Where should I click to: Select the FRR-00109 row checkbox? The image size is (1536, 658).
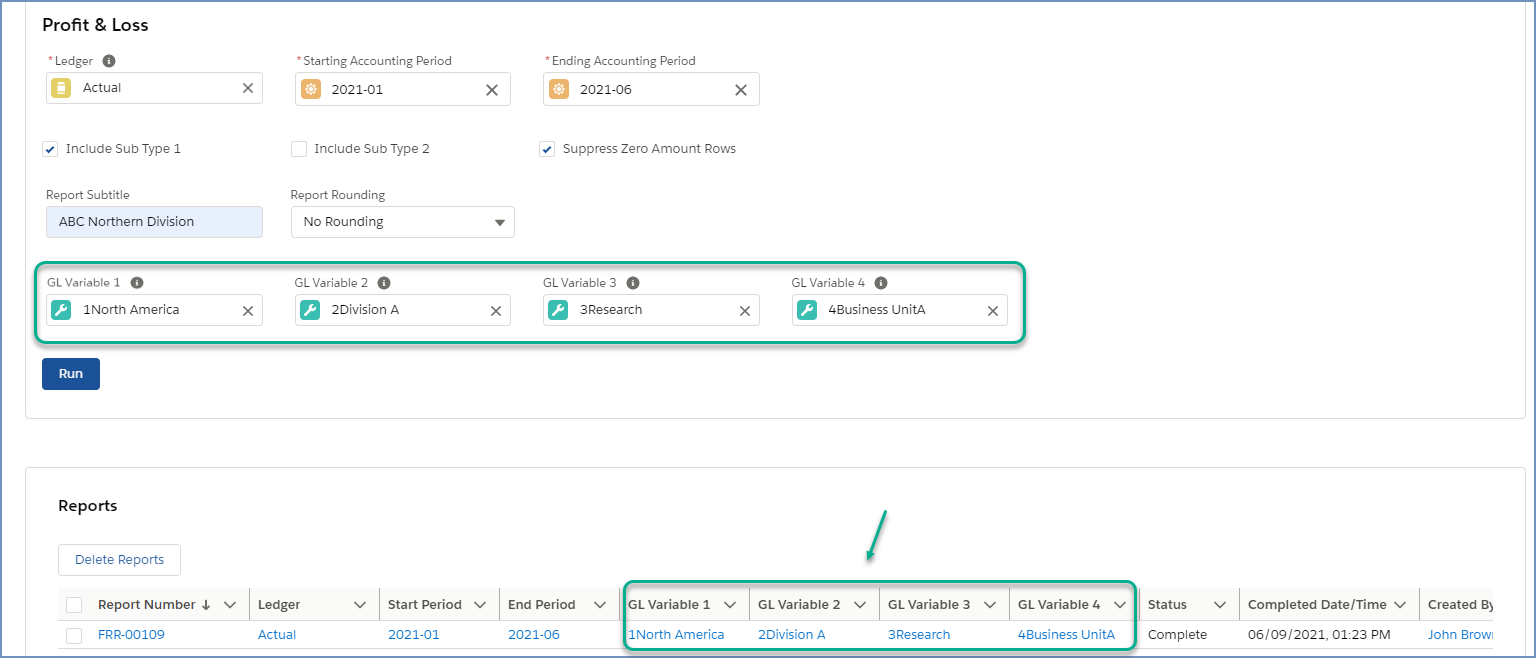pos(74,635)
